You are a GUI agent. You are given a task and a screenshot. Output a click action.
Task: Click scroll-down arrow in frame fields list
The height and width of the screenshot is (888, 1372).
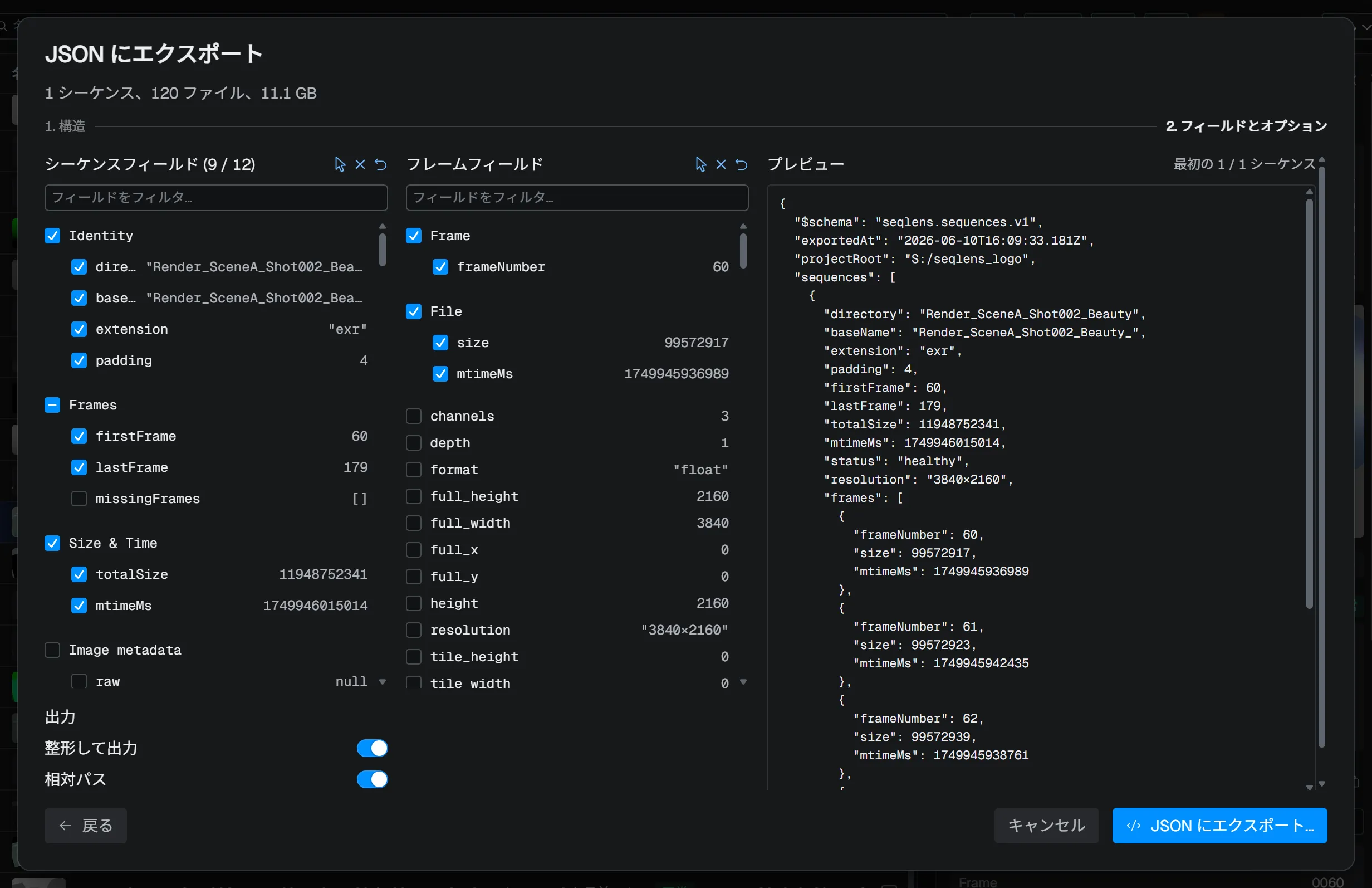pos(743,681)
